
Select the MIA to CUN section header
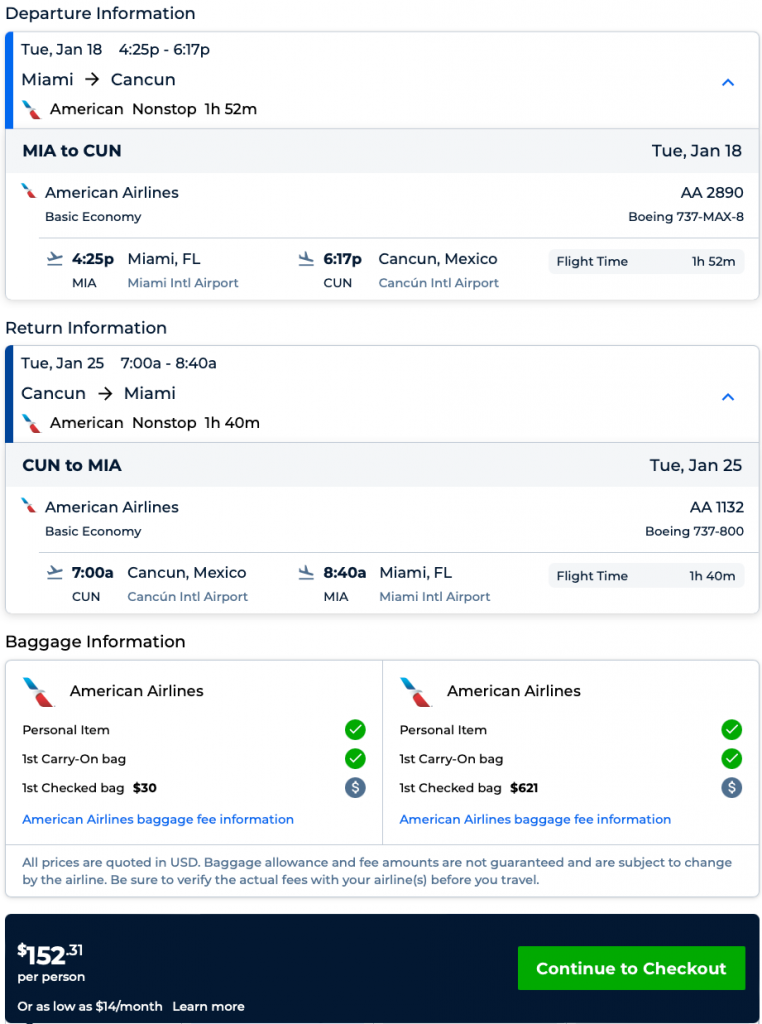[x=72, y=151]
